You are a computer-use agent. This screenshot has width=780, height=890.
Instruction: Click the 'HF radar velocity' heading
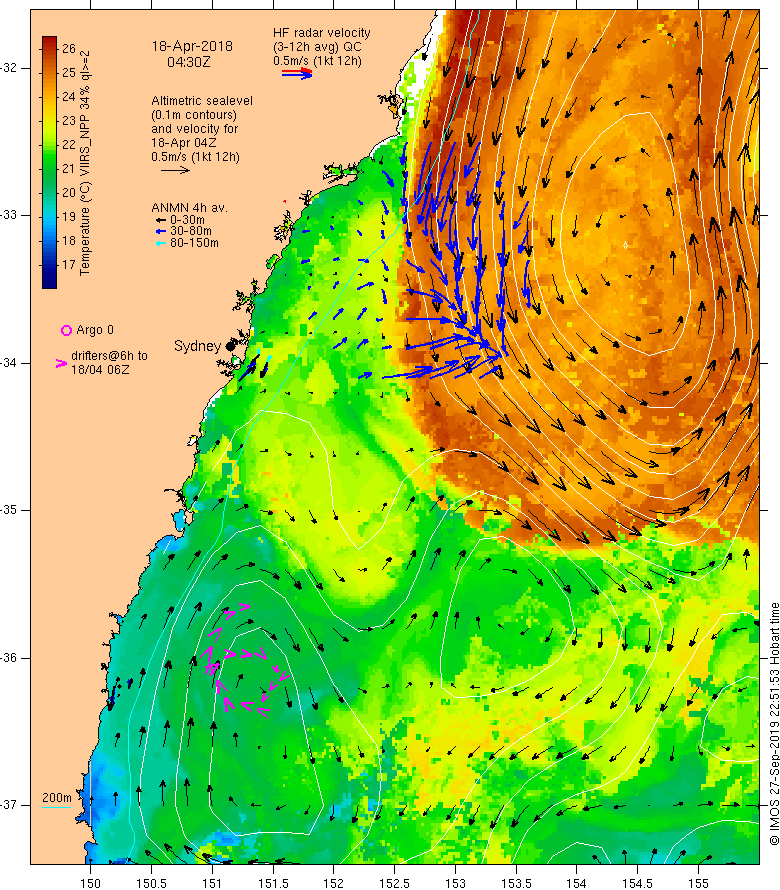click(x=321, y=33)
